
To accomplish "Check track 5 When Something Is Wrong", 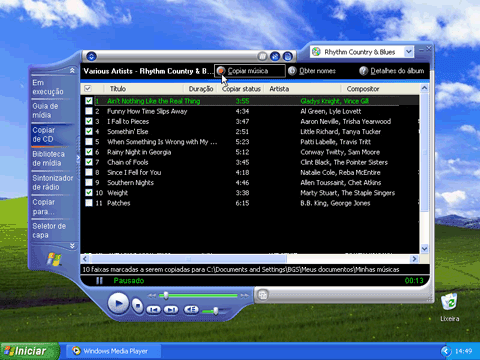I will [x=89, y=142].
